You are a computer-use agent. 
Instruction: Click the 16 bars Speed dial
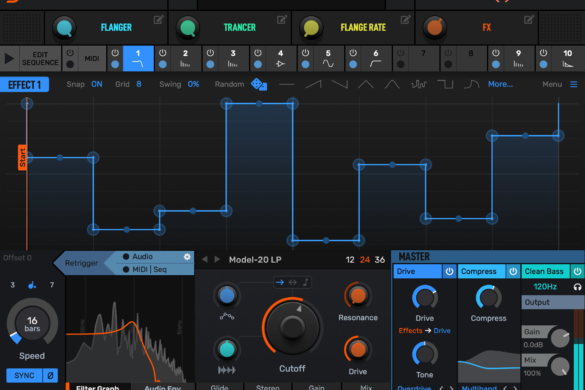32,323
